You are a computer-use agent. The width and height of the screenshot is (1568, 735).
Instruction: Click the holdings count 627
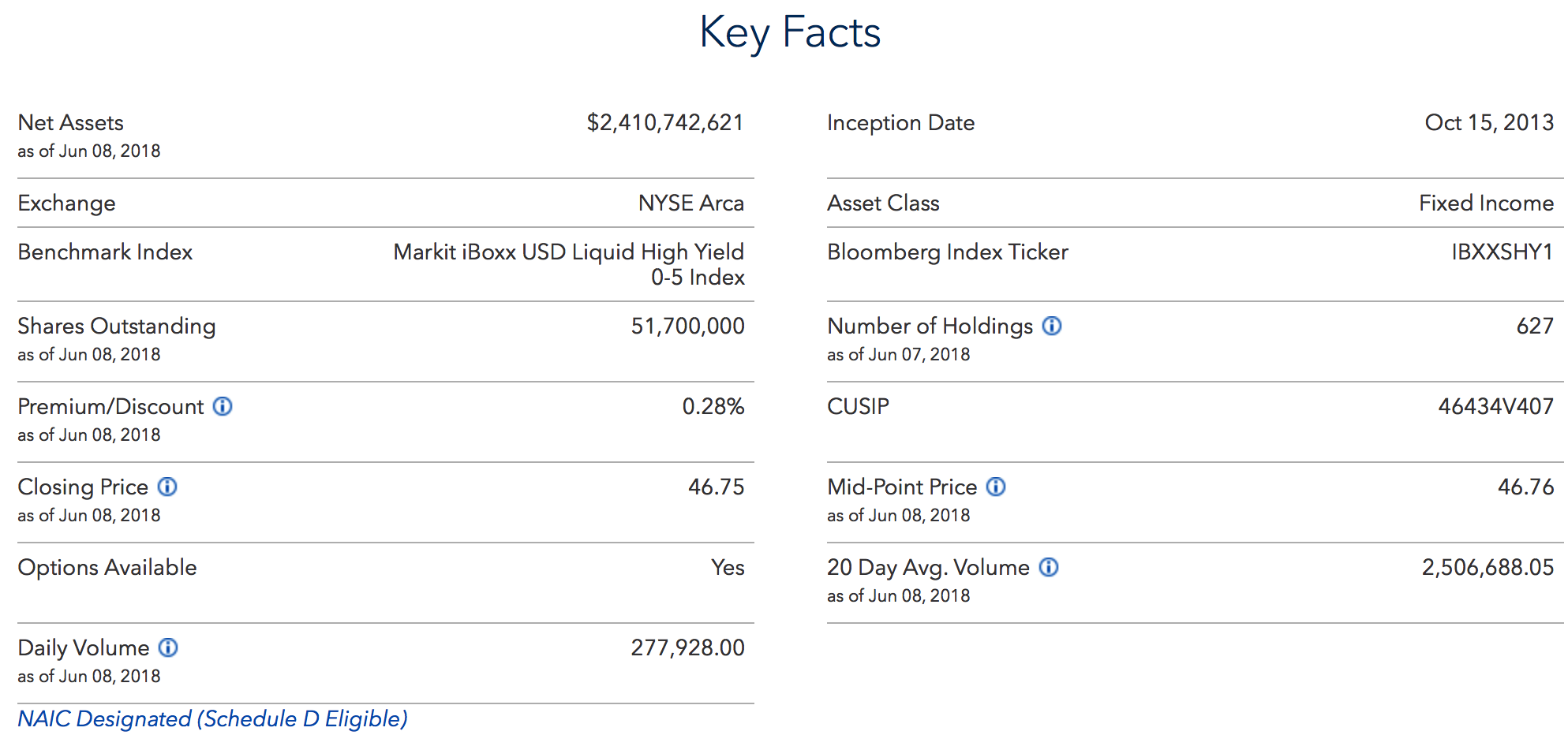1535,326
